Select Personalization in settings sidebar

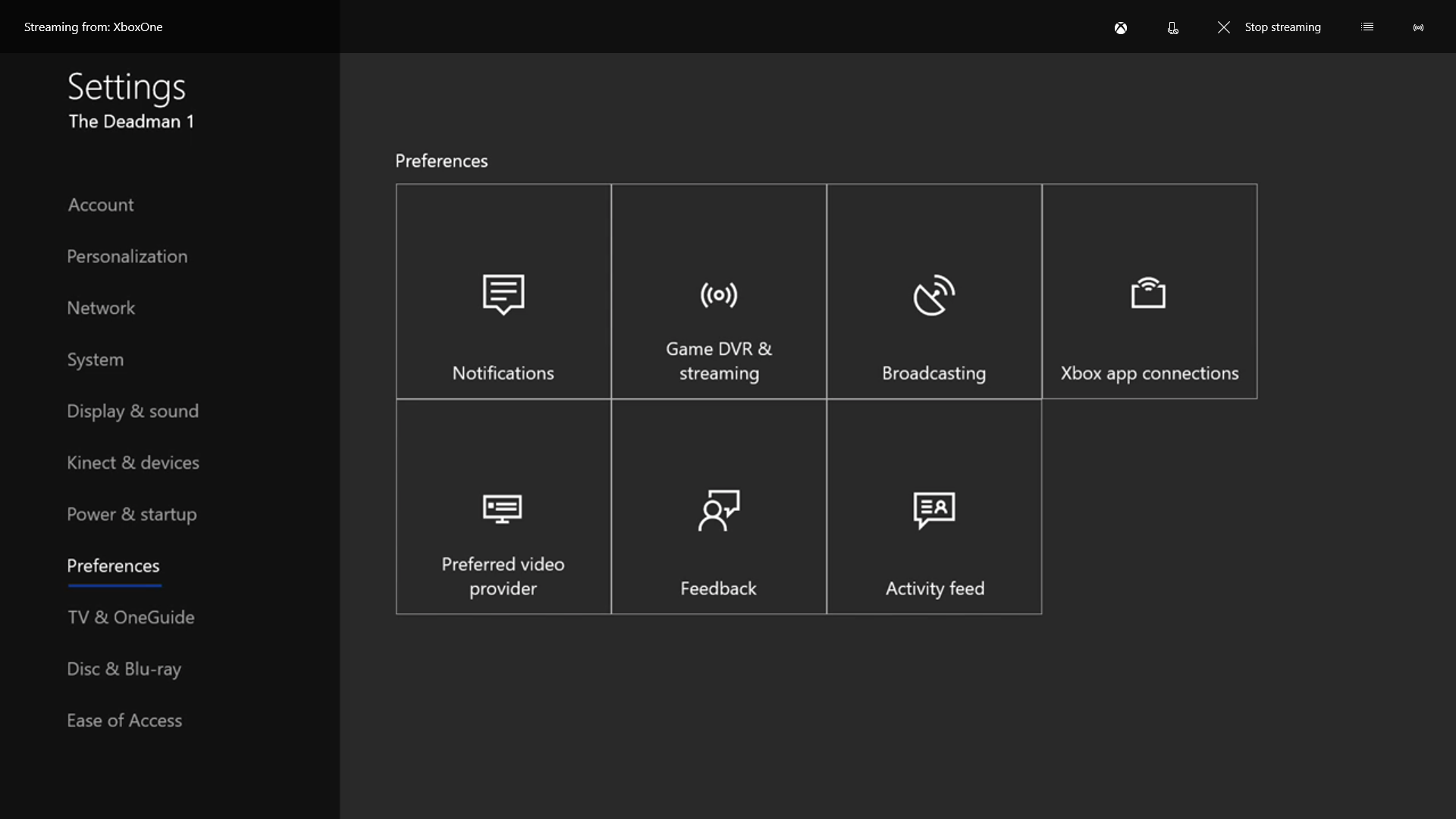(127, 256)
